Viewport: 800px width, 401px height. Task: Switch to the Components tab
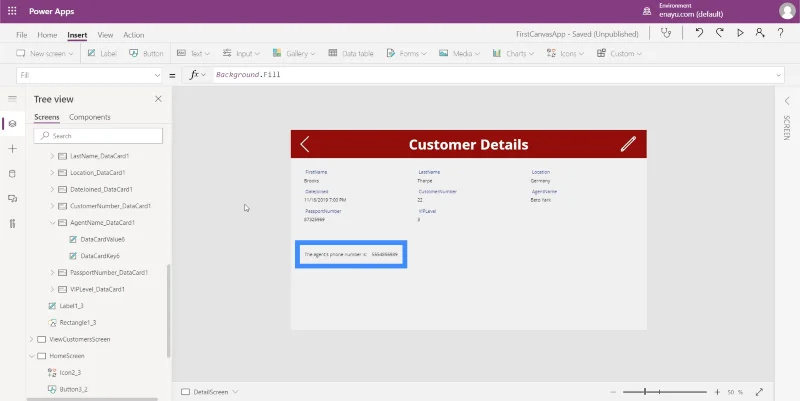point(90,117)
